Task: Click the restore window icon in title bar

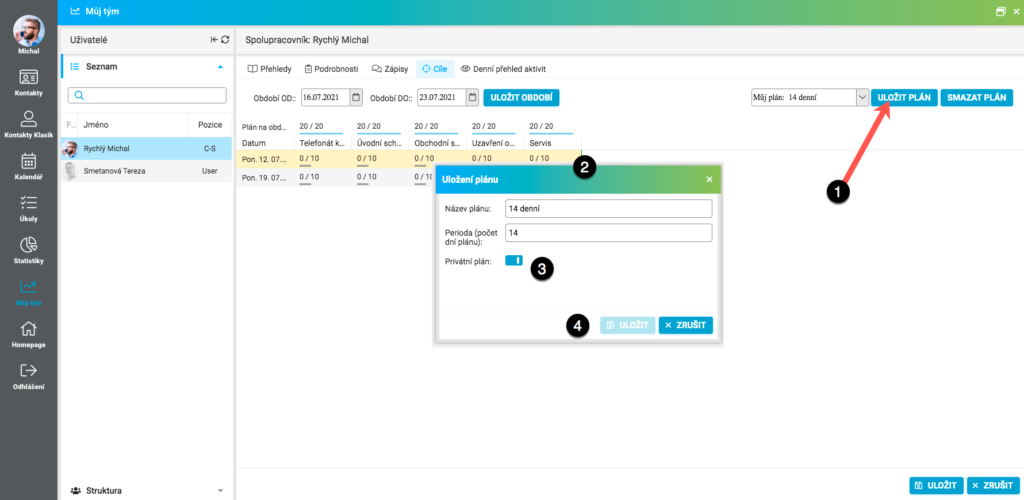Action: pyautogui.click(x=1000, y=12)
